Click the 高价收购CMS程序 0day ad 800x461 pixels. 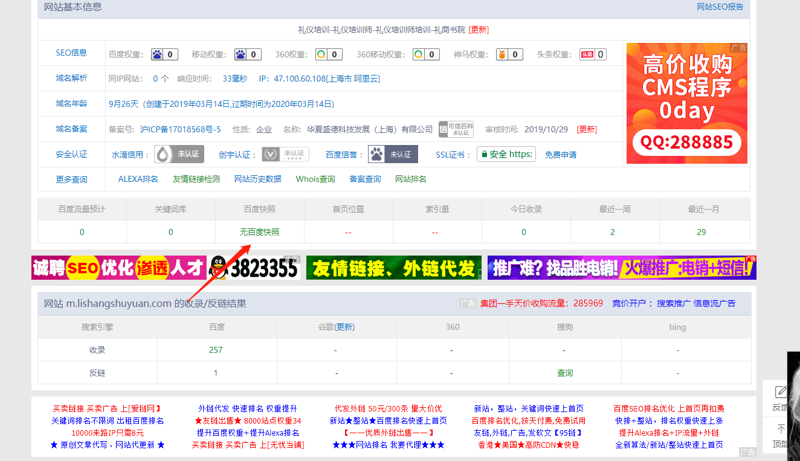coord(687,104)
